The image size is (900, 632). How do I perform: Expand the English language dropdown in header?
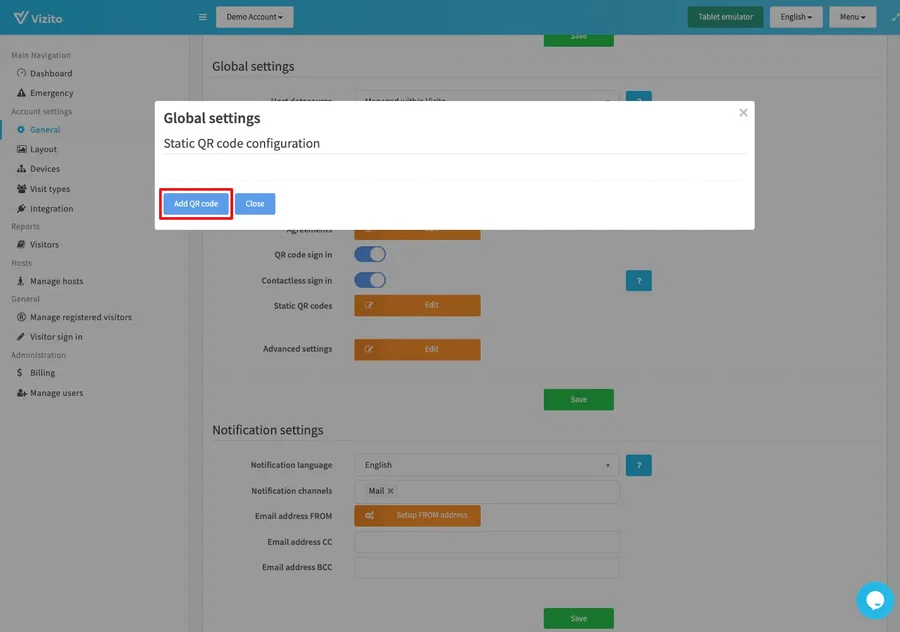coord(796,17)
